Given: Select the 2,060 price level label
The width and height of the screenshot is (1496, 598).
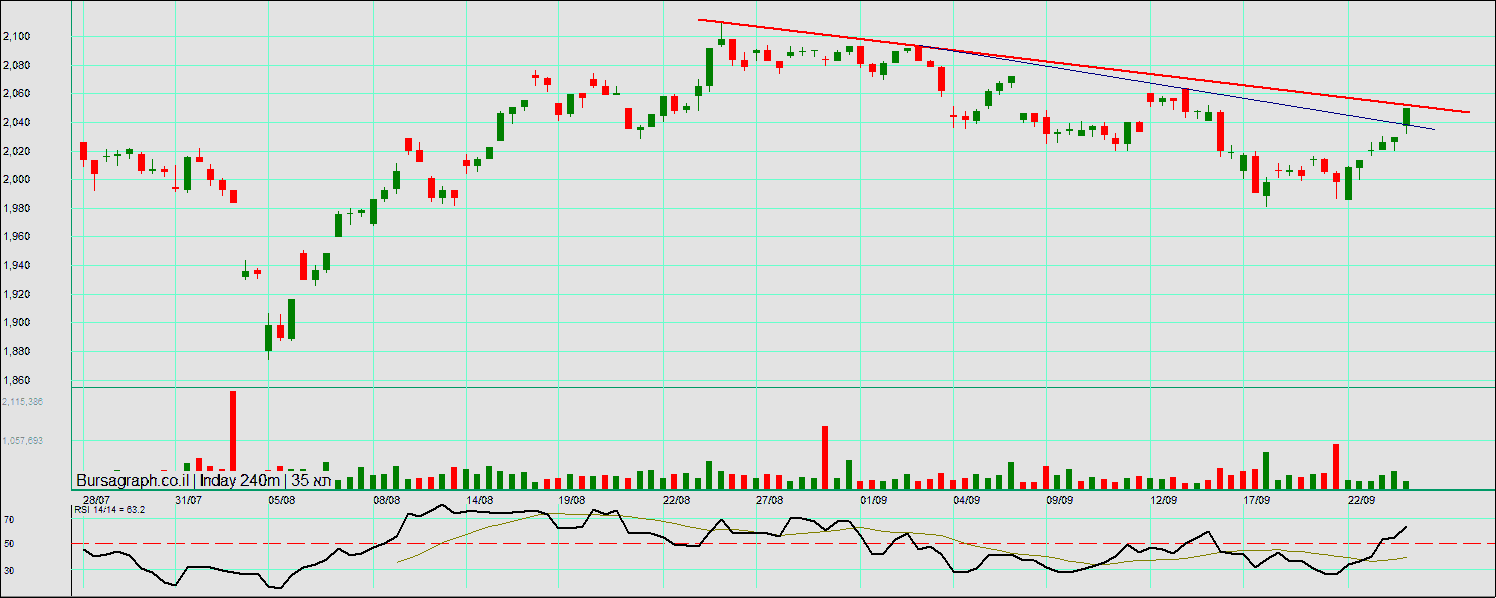Looking at the screenshot, I should (x=16, y=94).
